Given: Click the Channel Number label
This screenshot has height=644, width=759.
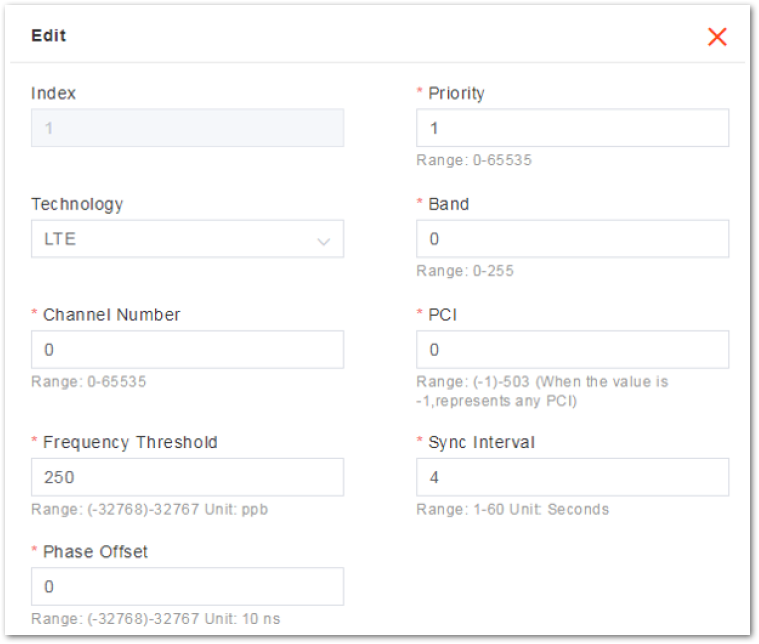Looking at the screenshot, I should [x=111, y=315].
